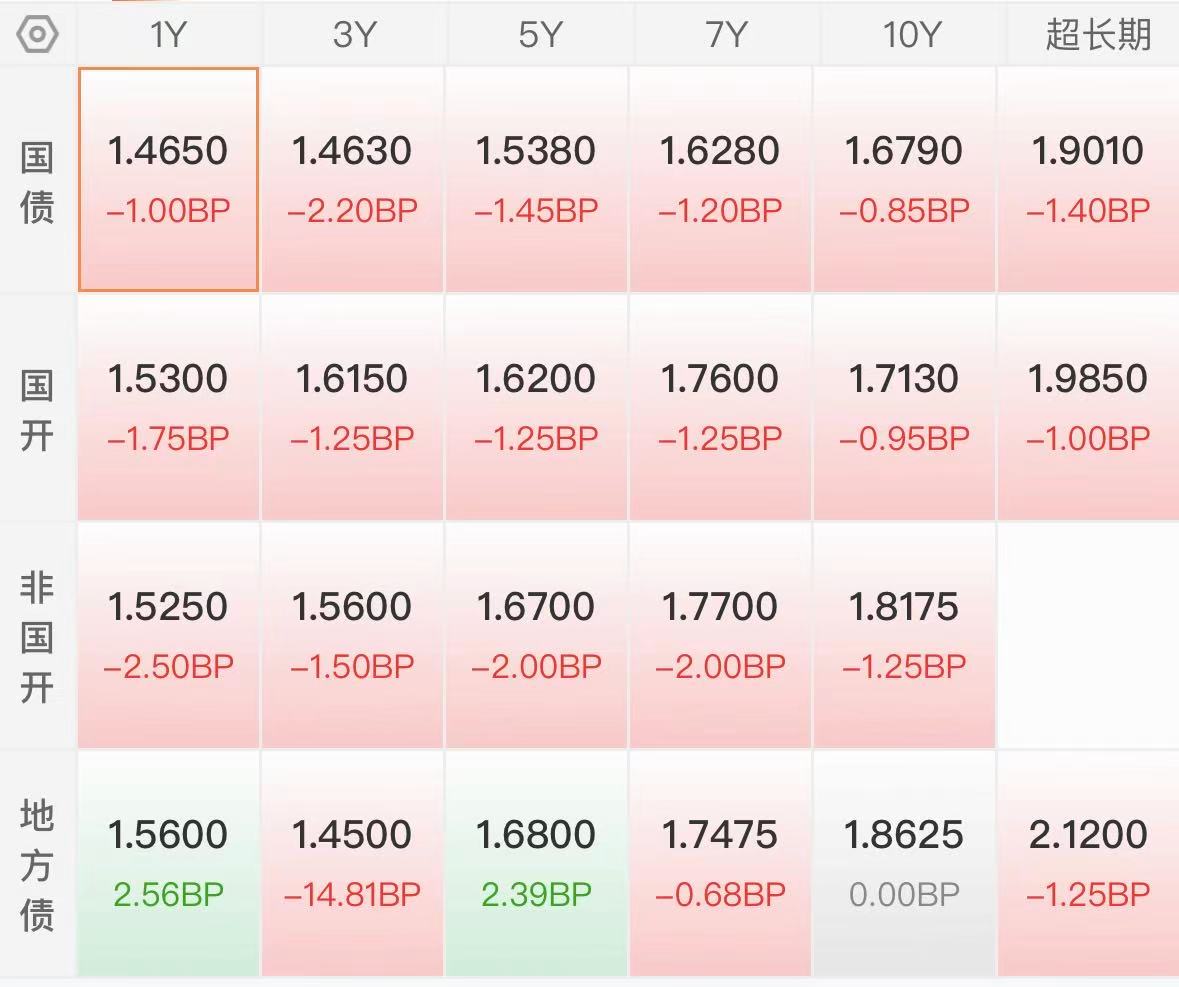1179x987 pixels.
Task: Open the 国开 超长期 cell showing 1.9850
Action: coord(1088,407)
